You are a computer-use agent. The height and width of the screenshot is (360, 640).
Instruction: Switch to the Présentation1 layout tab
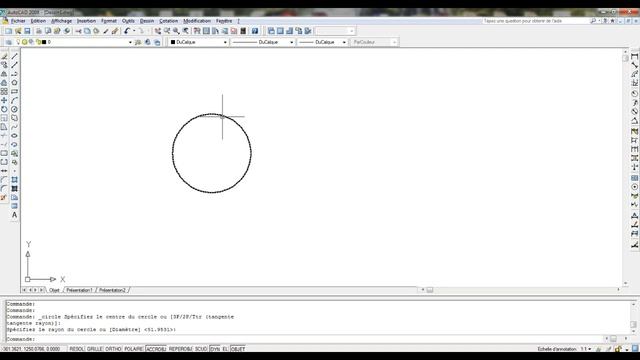coord(79,290)
